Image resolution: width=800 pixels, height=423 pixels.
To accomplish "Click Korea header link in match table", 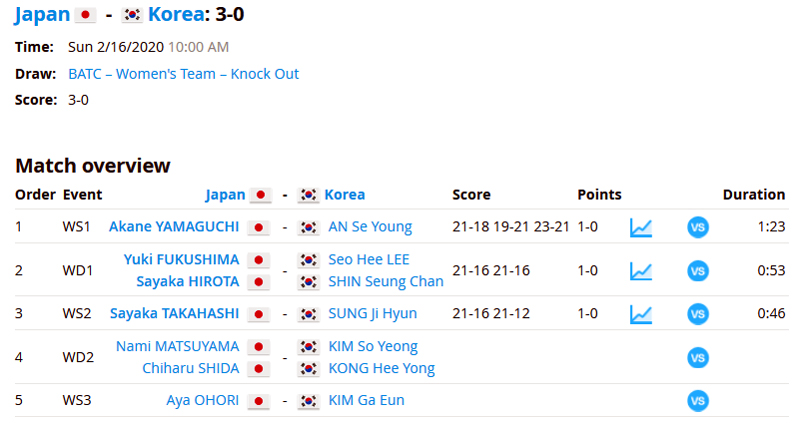I will [344, 195].
